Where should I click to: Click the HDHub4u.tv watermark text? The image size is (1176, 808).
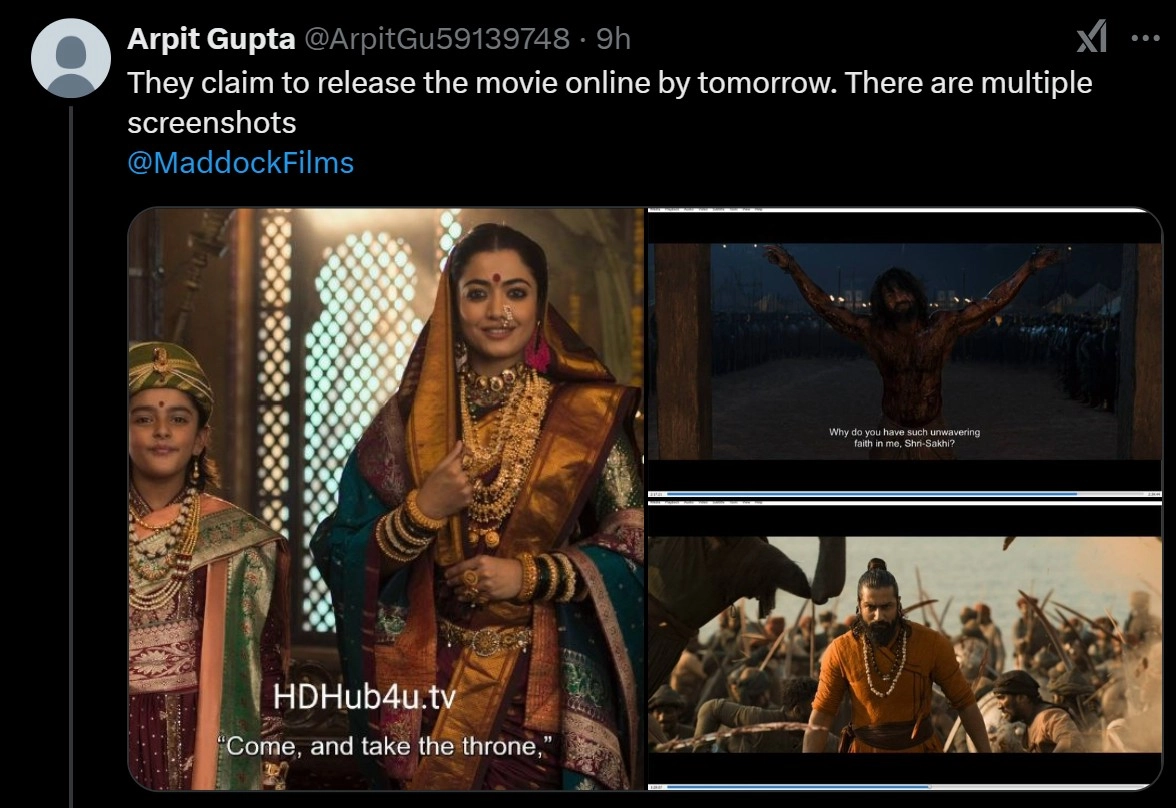pyautogui.click(x=364, y=696)
